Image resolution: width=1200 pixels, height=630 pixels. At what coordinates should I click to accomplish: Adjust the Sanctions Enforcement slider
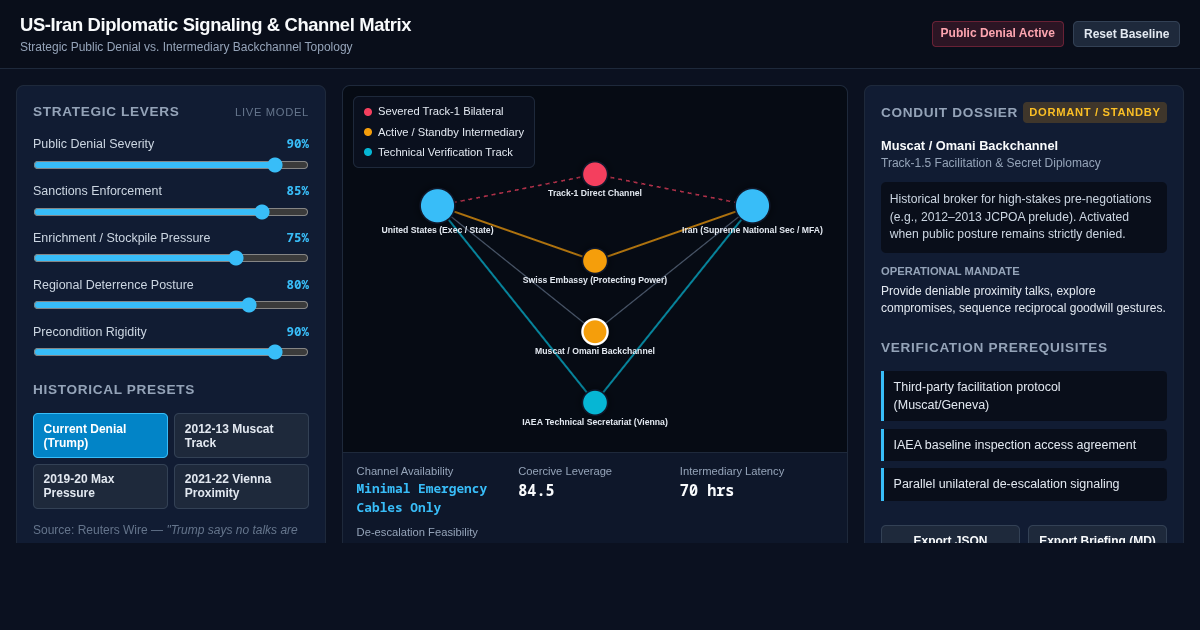coord(171,212)
